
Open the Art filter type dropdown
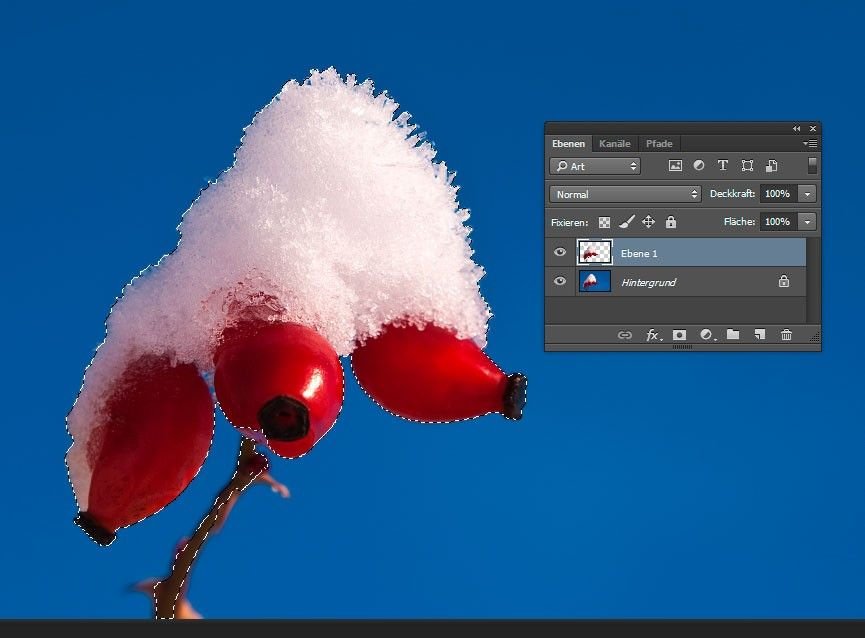tap(595, 166)
